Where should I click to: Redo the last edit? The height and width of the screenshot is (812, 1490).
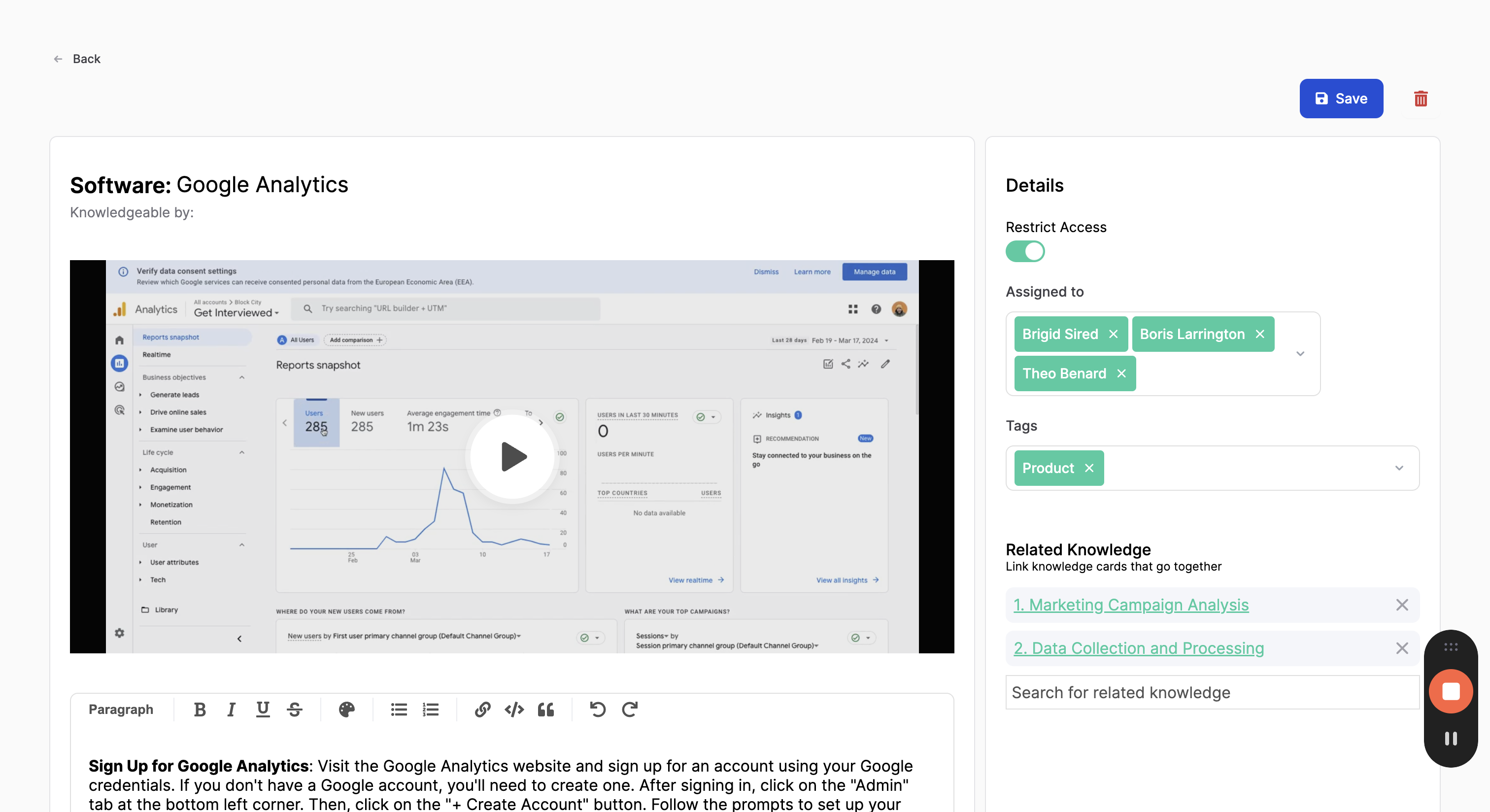coord(629,710)
